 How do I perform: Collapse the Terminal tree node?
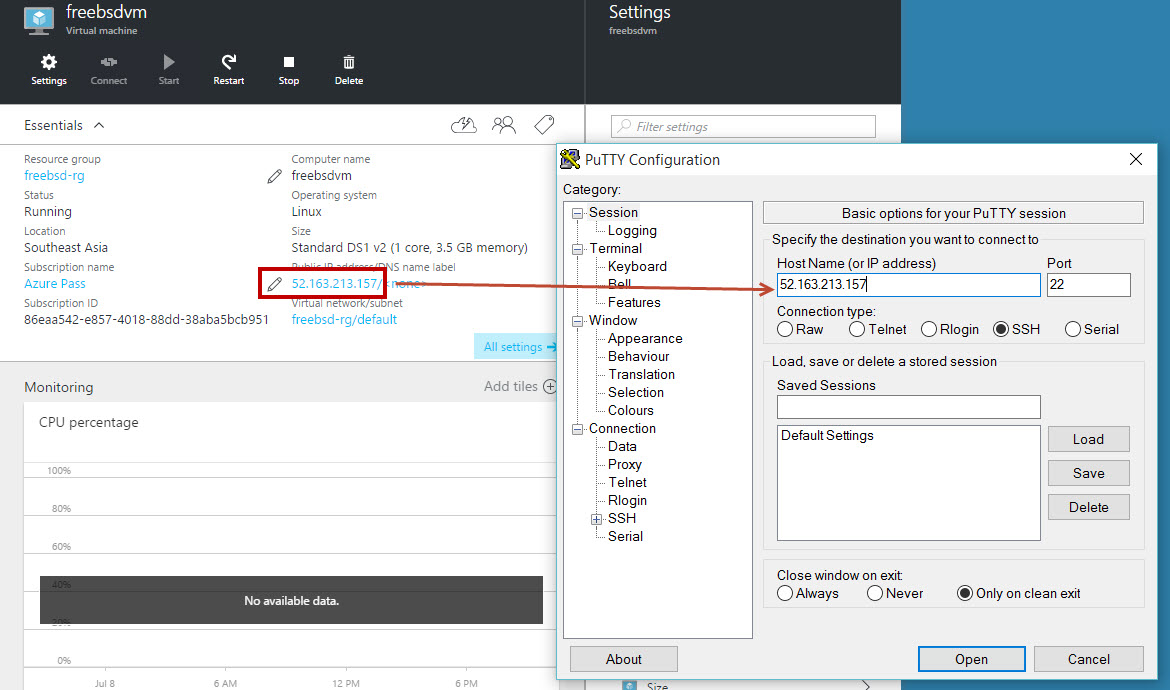578,249
